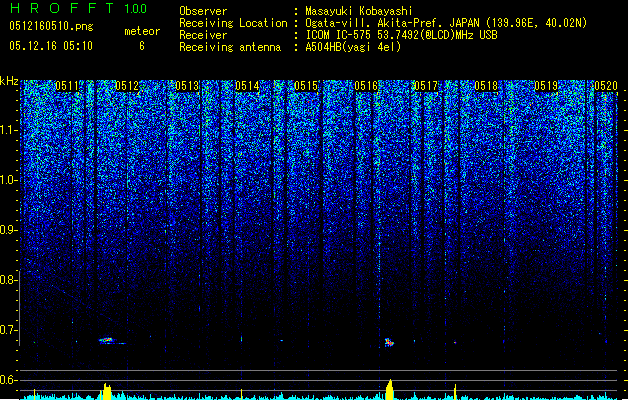Click the thin yellow spike after 0517
The height and width of the screenshot is (400, 629).
[x=455, y=392]
